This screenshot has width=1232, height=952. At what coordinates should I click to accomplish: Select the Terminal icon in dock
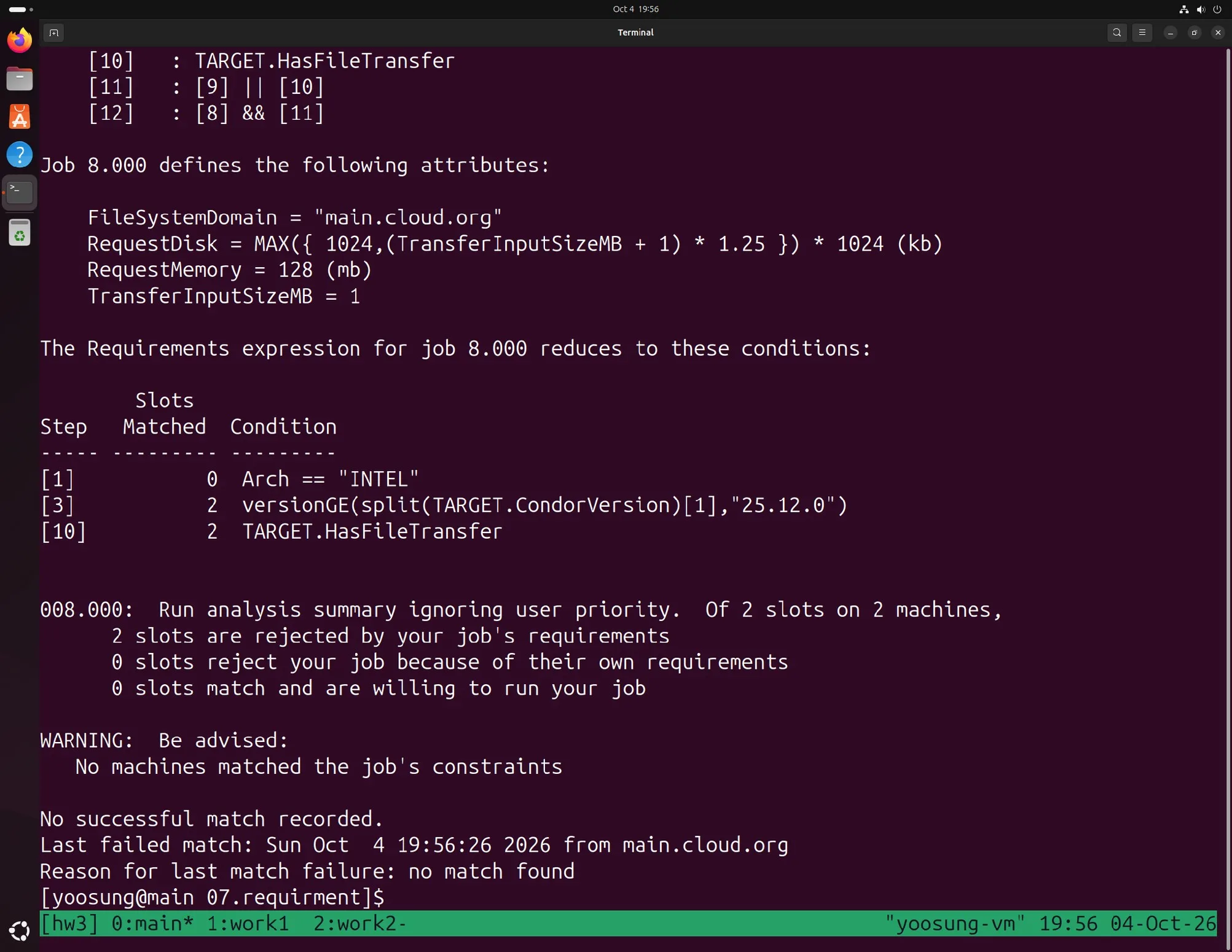(20, 192)
